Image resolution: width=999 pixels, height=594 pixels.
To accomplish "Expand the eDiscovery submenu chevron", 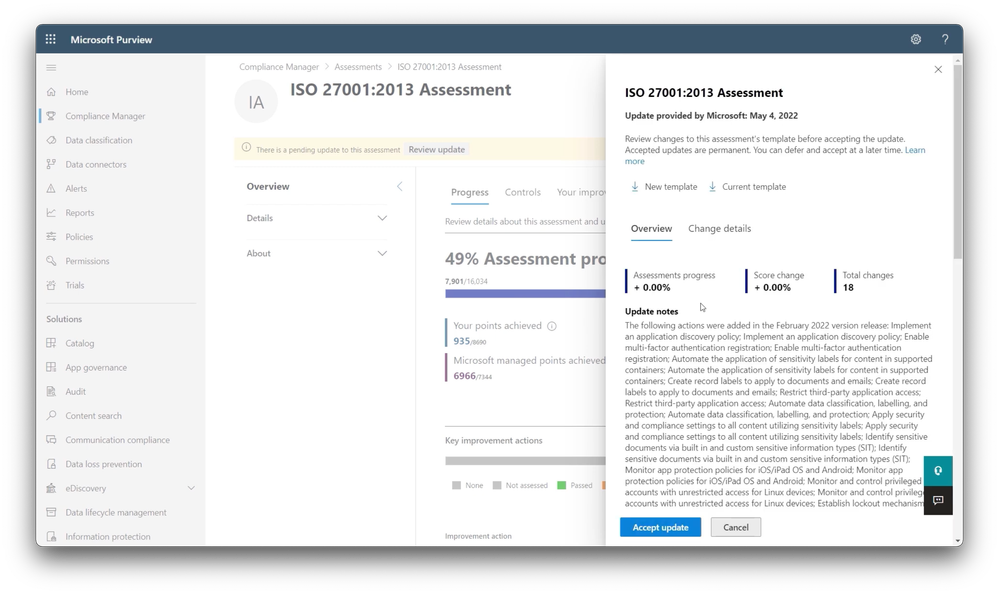I will [191, 488].
